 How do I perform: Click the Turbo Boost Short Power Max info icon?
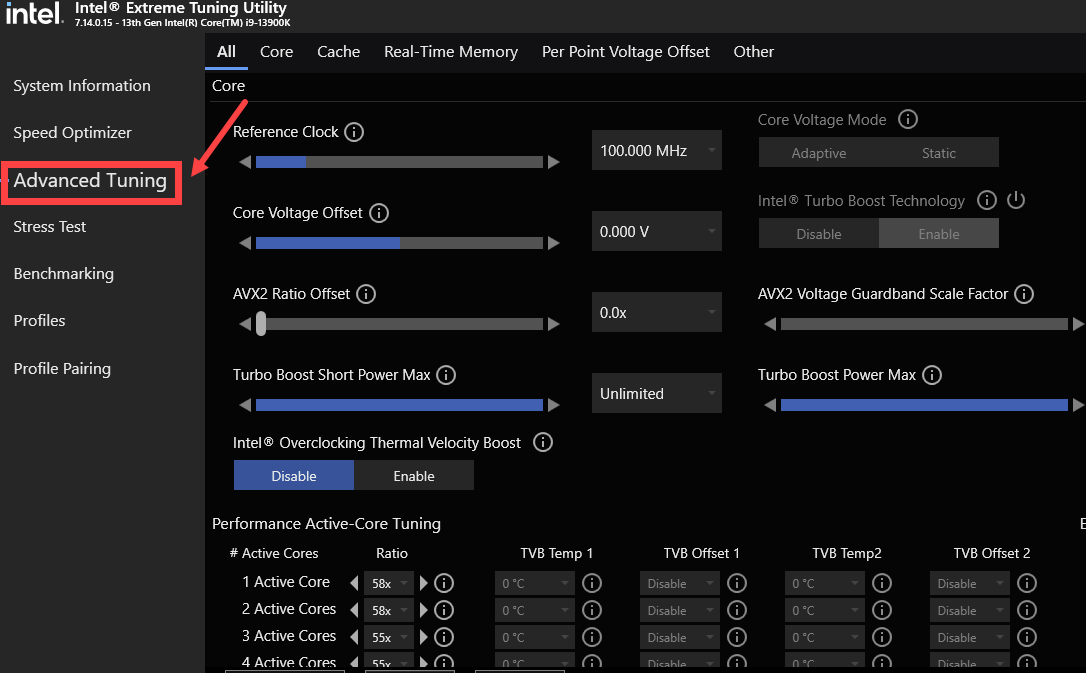pyautogui.click(x=446, y=375)
